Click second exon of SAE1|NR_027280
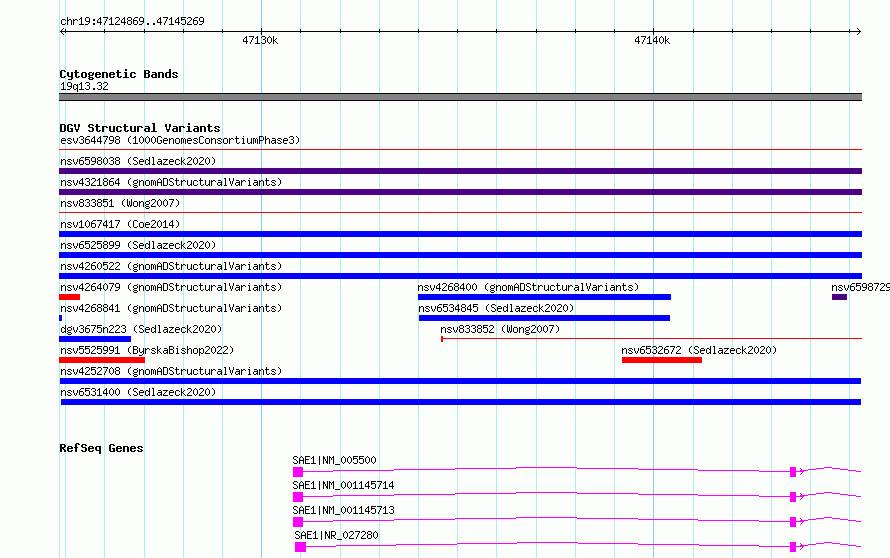Viewport: 890px width, 558px height. pyautogui.click(x=793, y=547)
